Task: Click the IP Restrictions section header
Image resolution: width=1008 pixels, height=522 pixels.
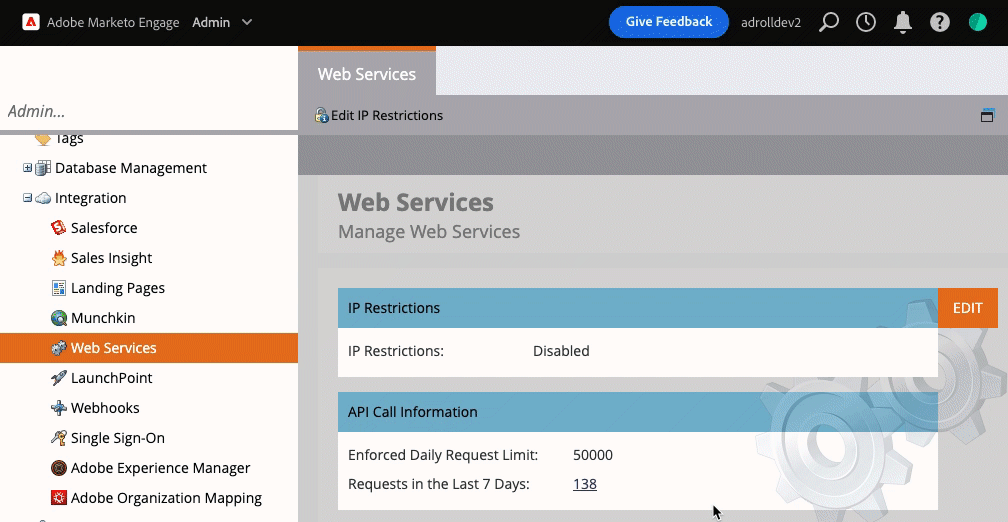Action: pos(638,308)
